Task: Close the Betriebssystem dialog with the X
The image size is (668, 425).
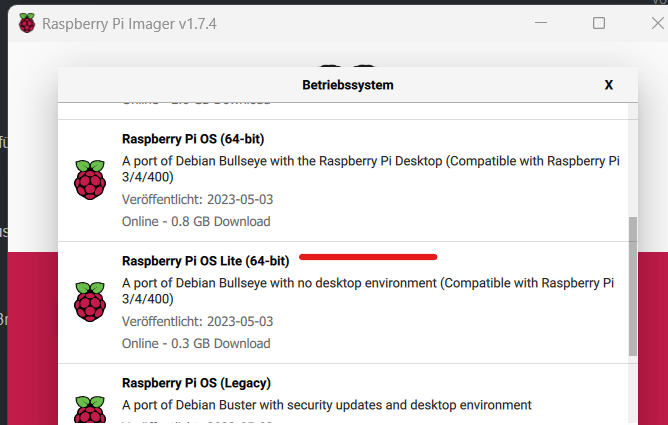Action: click(608, 85)
